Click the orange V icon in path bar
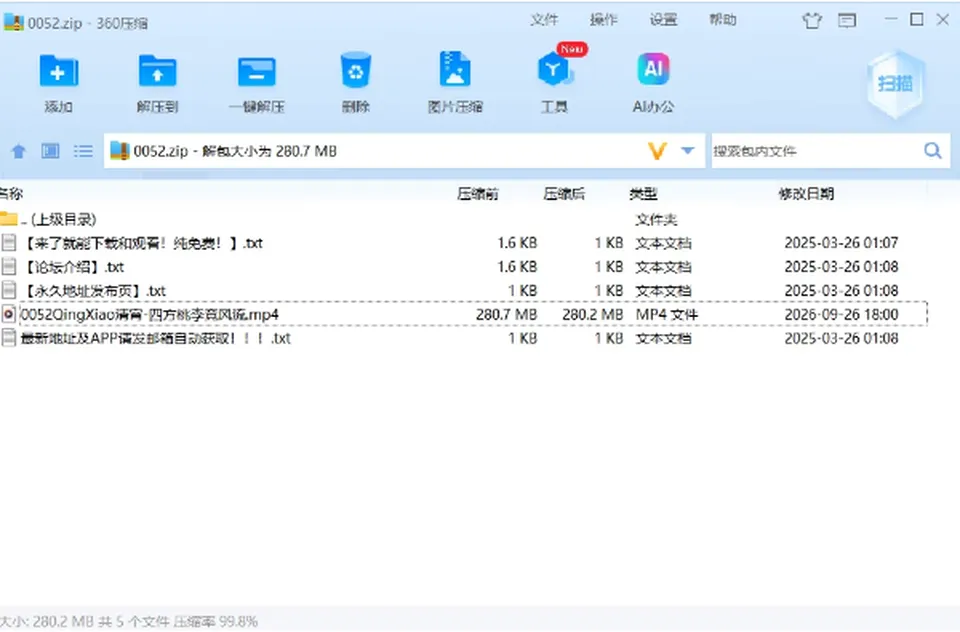The image size is (960, 632). coord(657,151)
